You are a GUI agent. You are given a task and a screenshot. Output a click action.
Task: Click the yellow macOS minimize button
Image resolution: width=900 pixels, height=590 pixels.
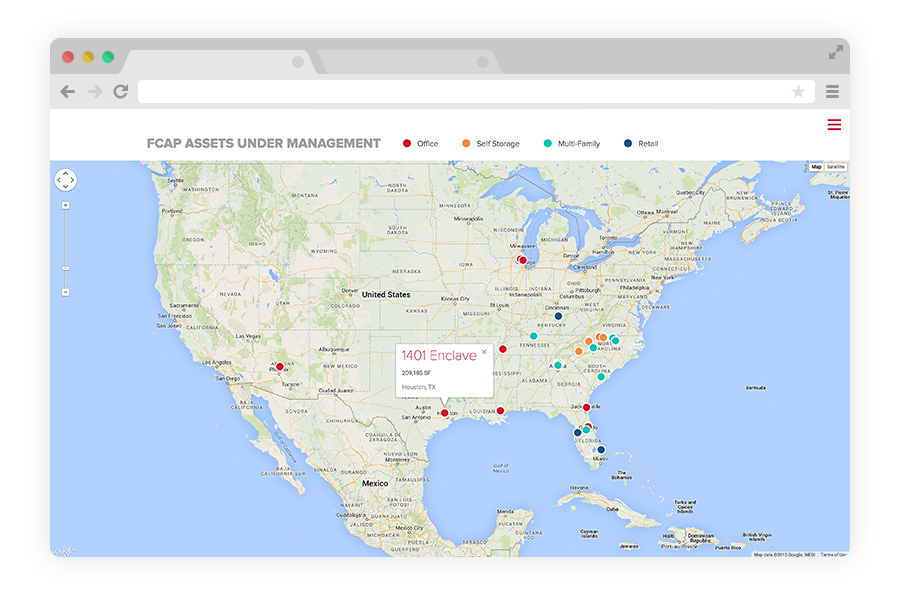(x=88, y=57)
